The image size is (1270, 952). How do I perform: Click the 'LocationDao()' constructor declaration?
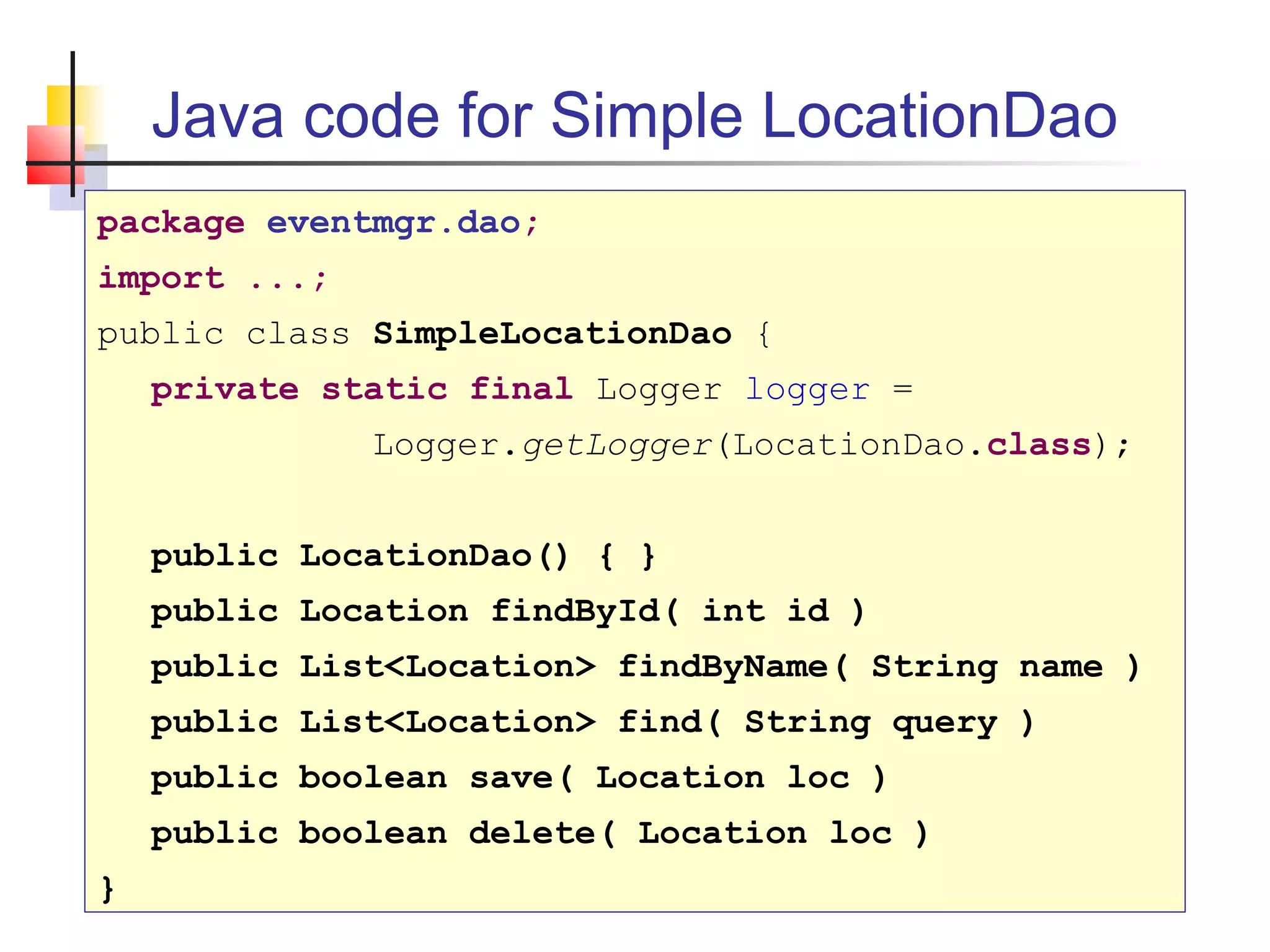pyautogui.click(x=433, y=556)
